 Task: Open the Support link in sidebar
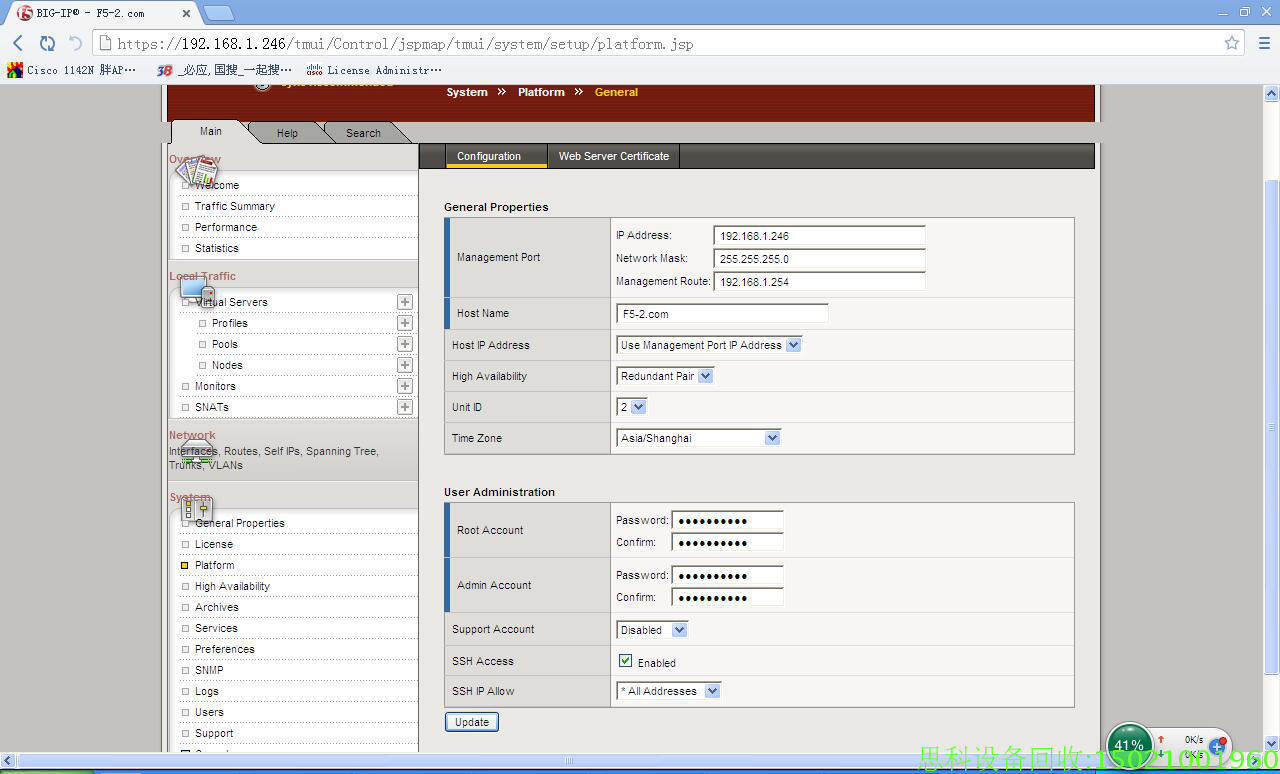(x=214, y=733)
